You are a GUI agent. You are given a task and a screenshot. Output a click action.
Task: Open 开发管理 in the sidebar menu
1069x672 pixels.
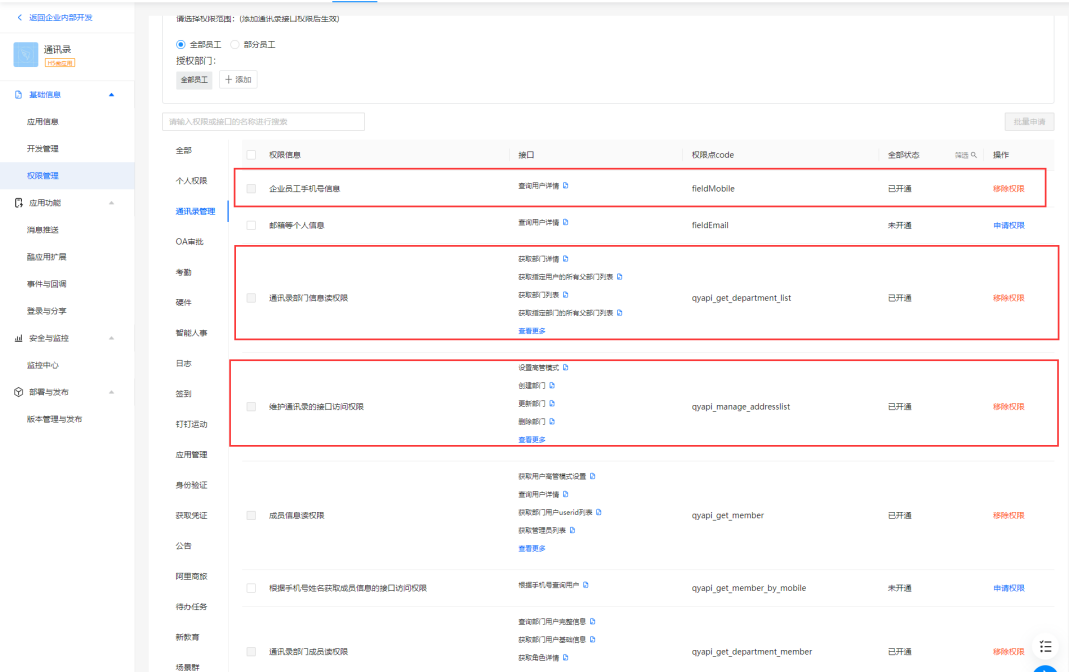click(43, 149)
